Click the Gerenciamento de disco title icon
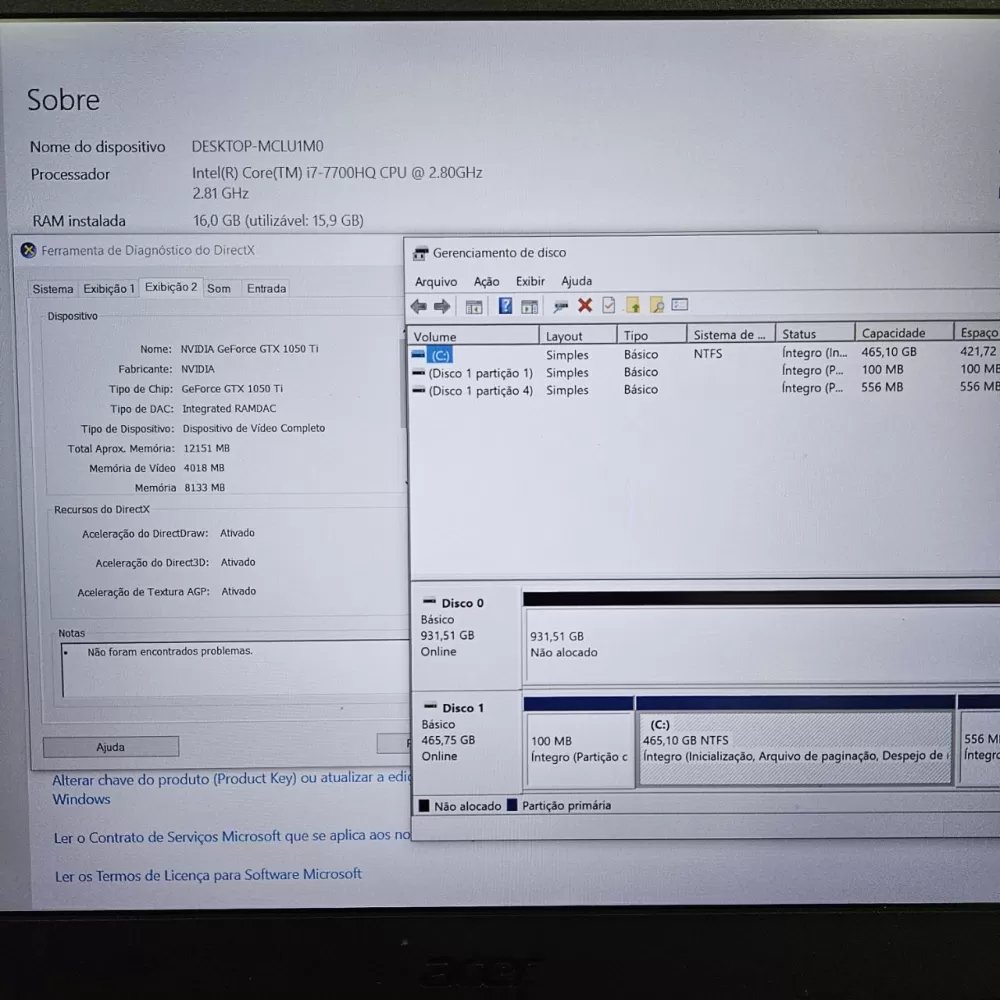This screenshot has height=1000, width=1000. click(x=420, y=253)
